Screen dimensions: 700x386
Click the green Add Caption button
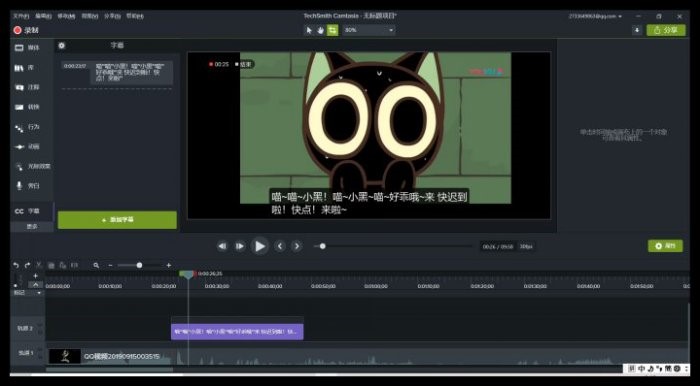[117, 220]
